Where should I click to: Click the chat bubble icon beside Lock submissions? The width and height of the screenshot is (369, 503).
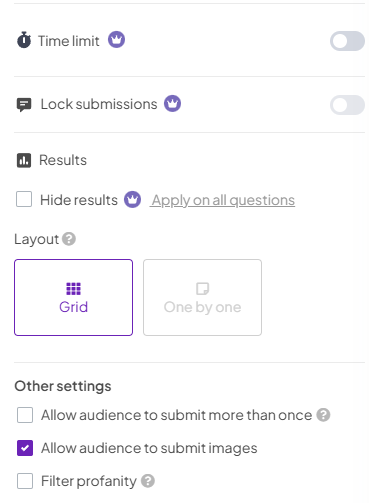pyautogui.click(x=24, y=105)
